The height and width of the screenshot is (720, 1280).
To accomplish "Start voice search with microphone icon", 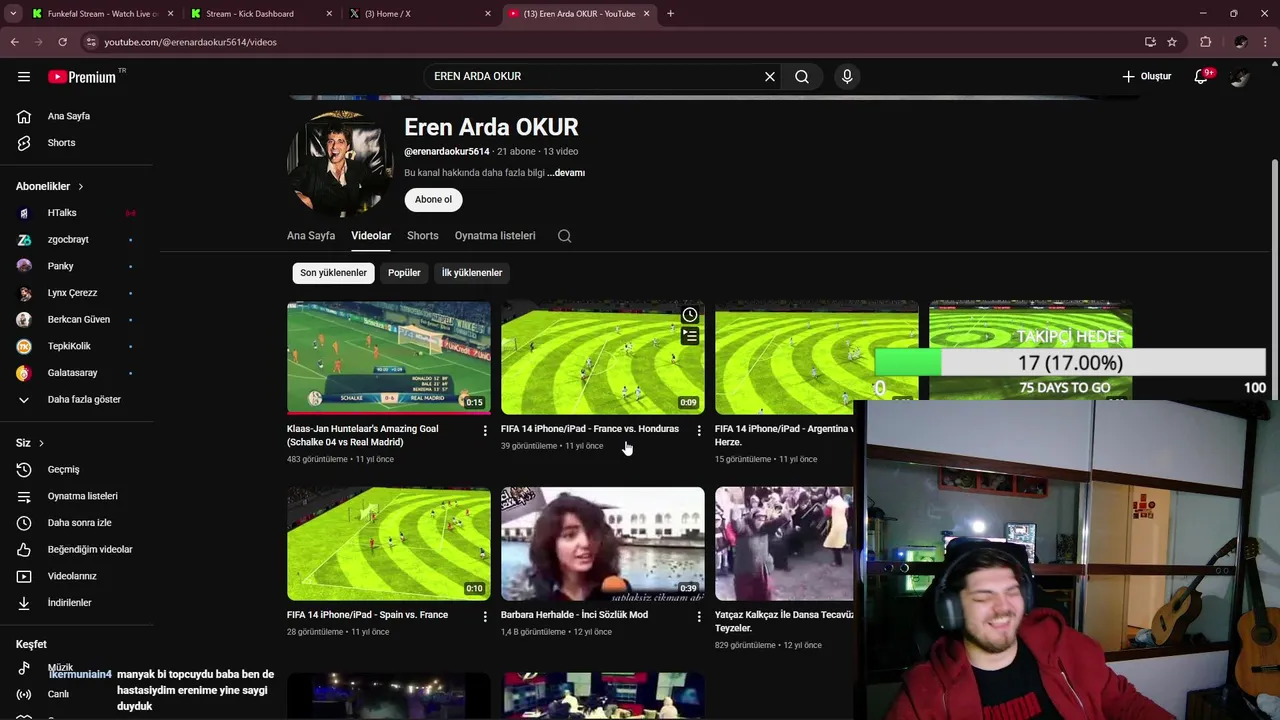I will 847,76.
